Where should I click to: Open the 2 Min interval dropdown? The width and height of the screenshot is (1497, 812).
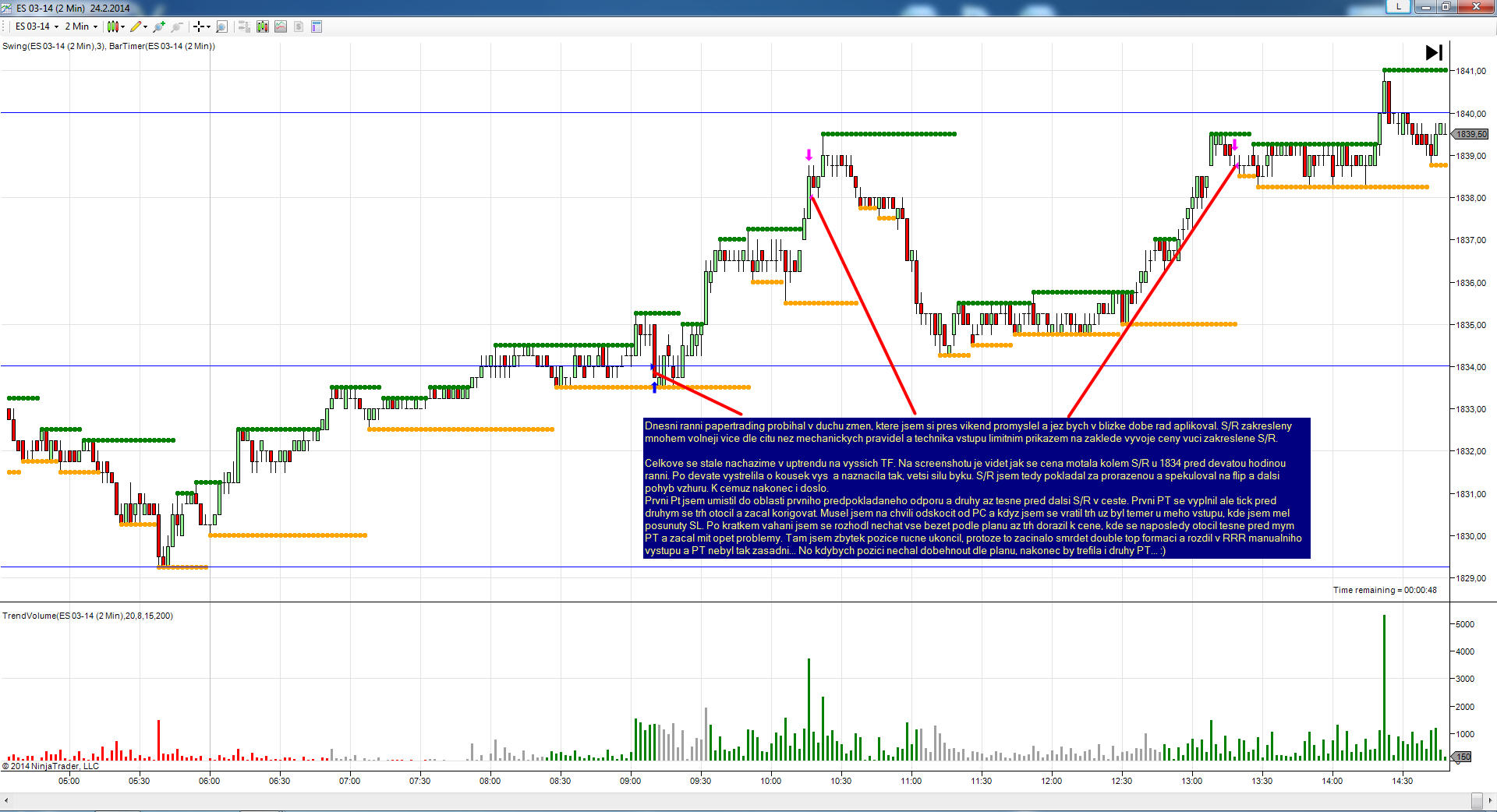(x=81, y=26)
